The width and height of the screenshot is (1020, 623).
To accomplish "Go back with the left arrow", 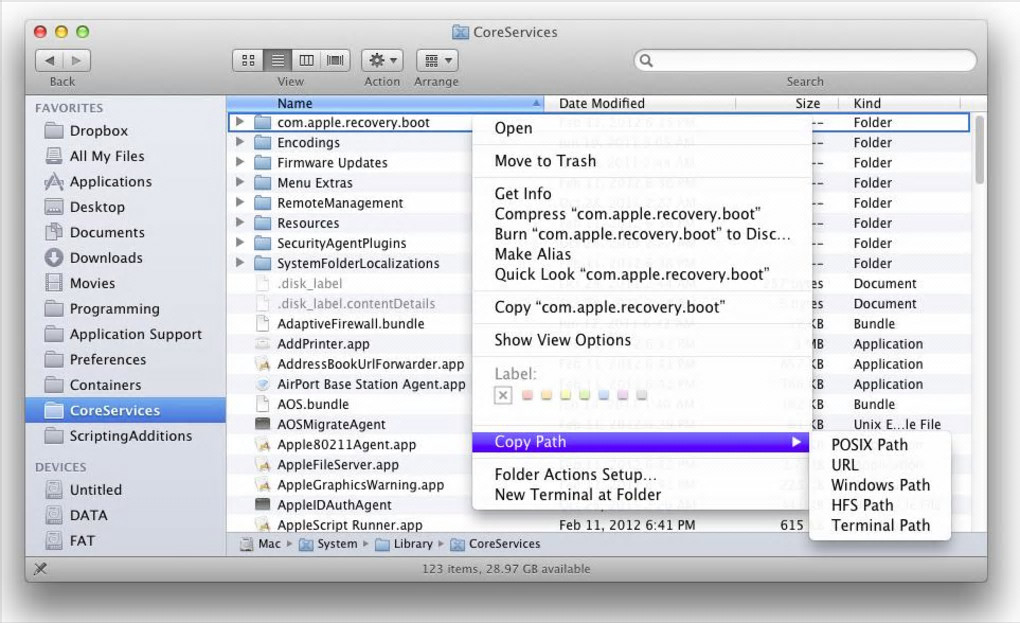I will click(49, 60).
